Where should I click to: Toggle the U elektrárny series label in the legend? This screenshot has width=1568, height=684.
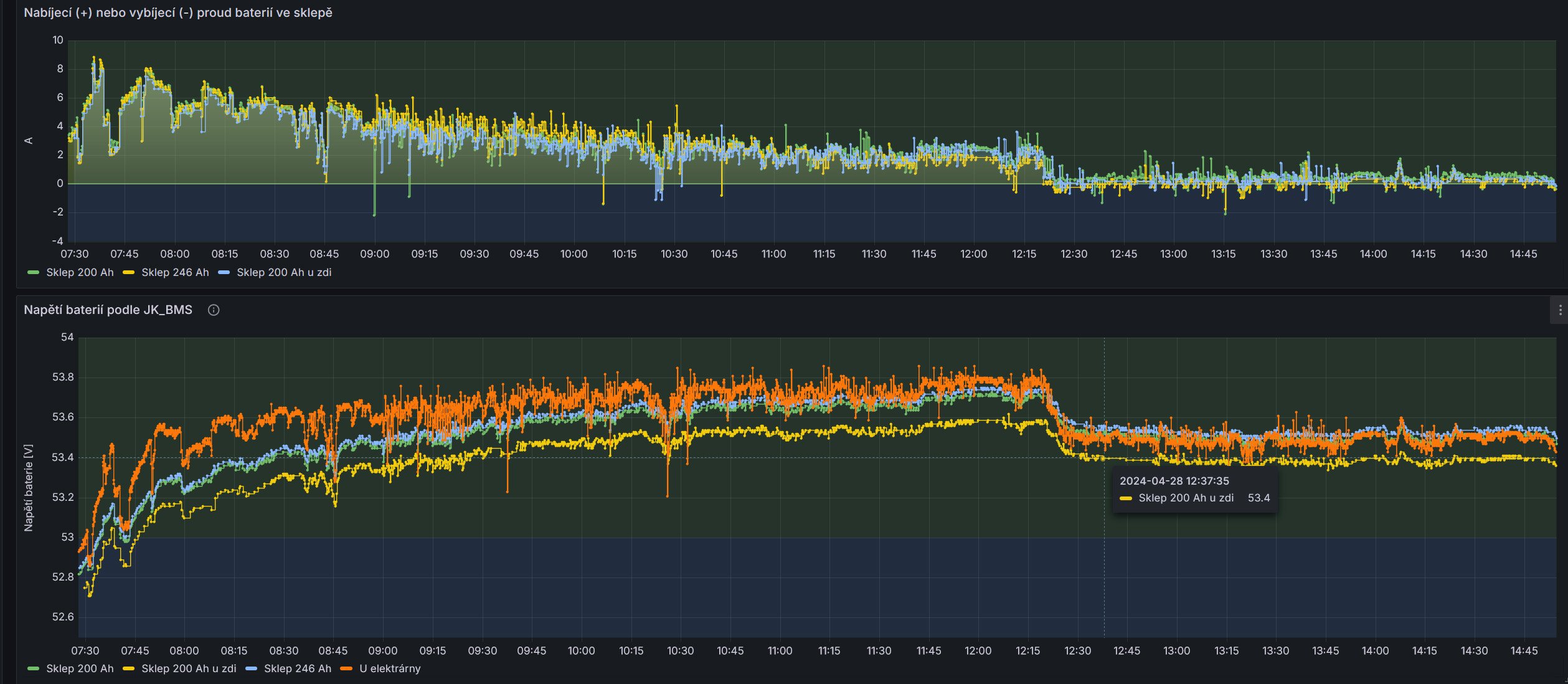pyautogui.click(x=390, y=668)
